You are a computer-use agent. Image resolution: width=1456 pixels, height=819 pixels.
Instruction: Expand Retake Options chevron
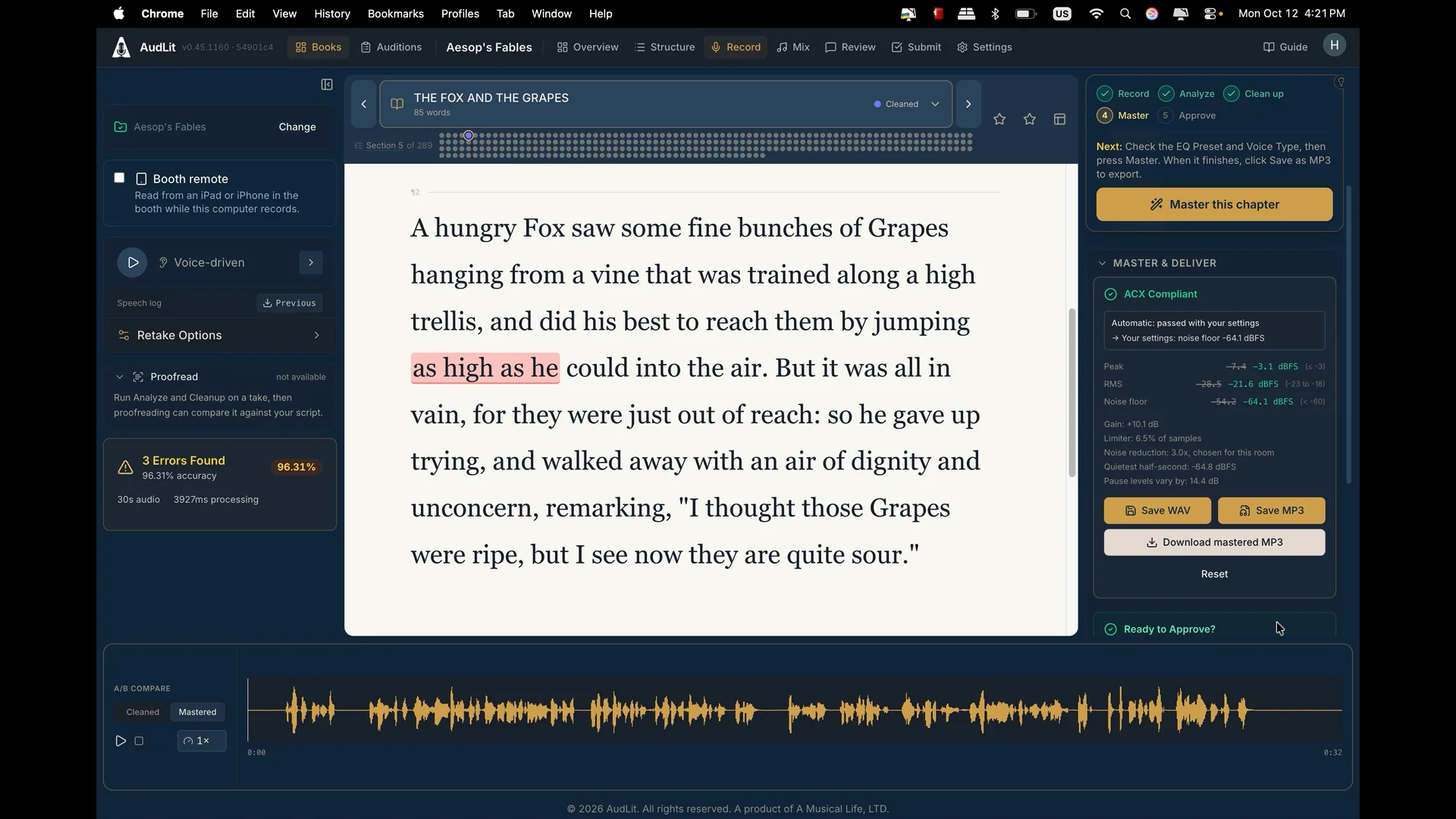click(x=316, y=335)
